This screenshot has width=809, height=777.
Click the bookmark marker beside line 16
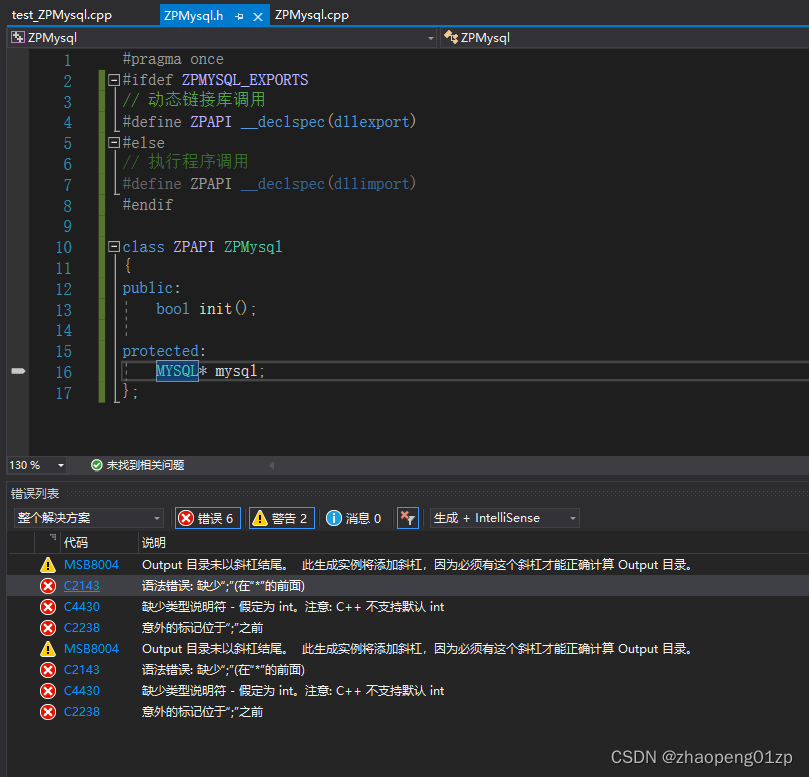pos(18,371)
